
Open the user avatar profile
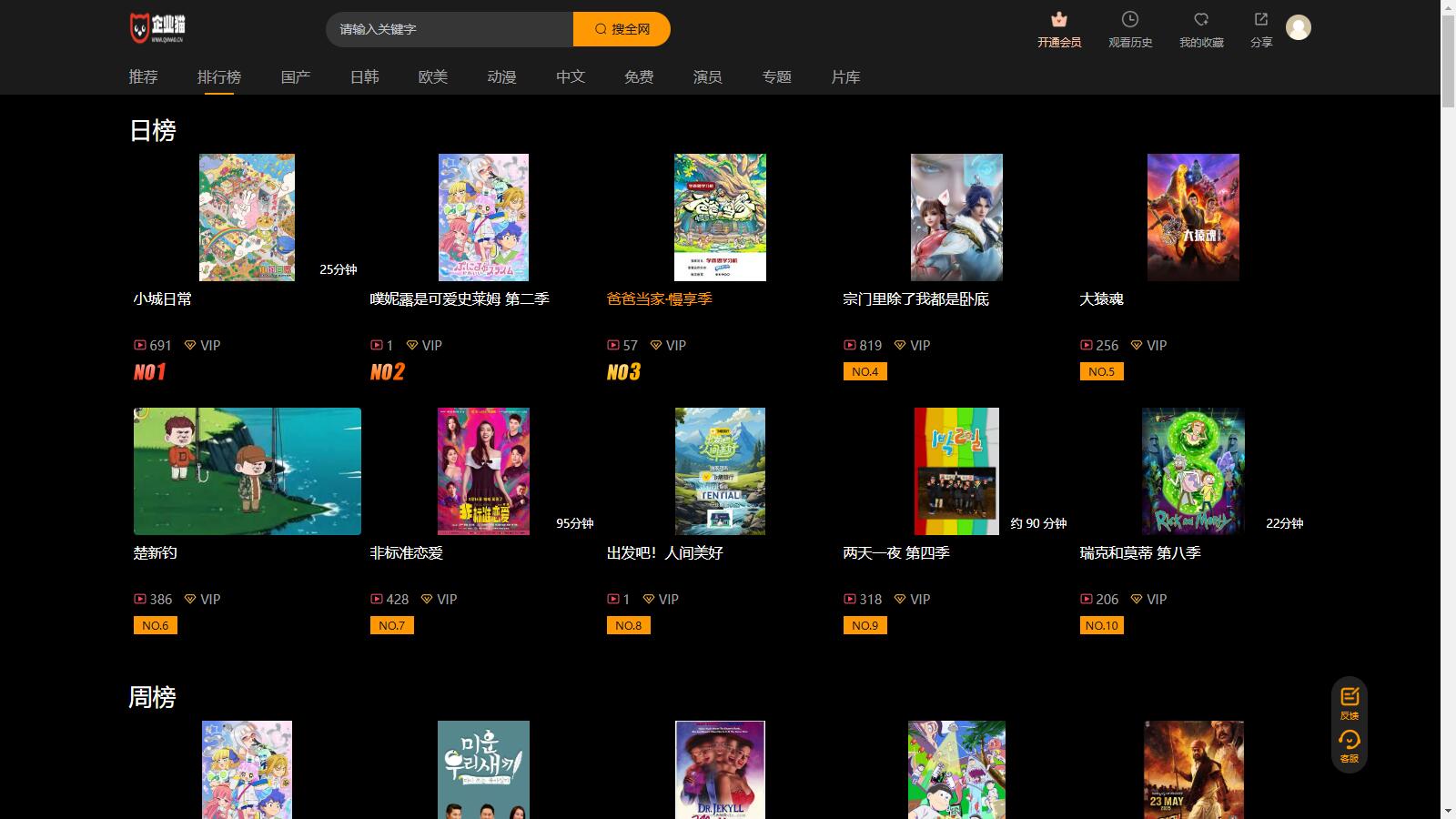pos(1298,28)
